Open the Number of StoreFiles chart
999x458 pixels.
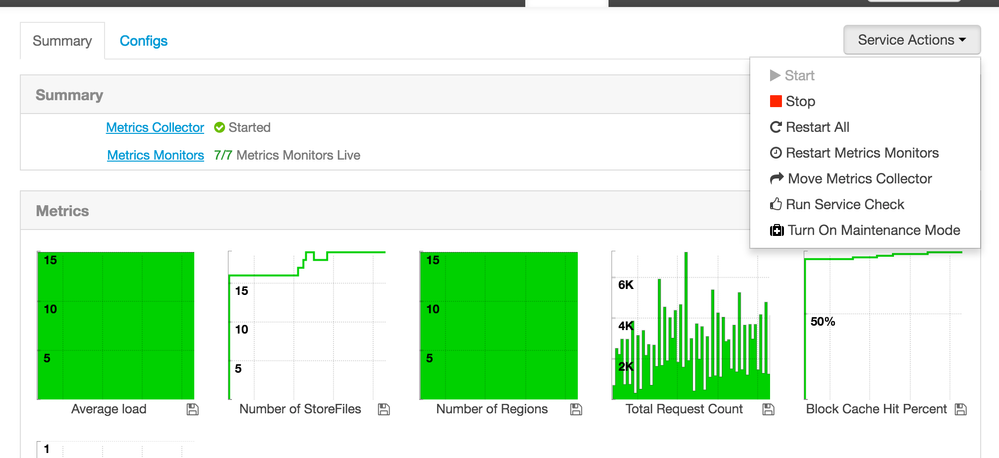coord(307,326)
